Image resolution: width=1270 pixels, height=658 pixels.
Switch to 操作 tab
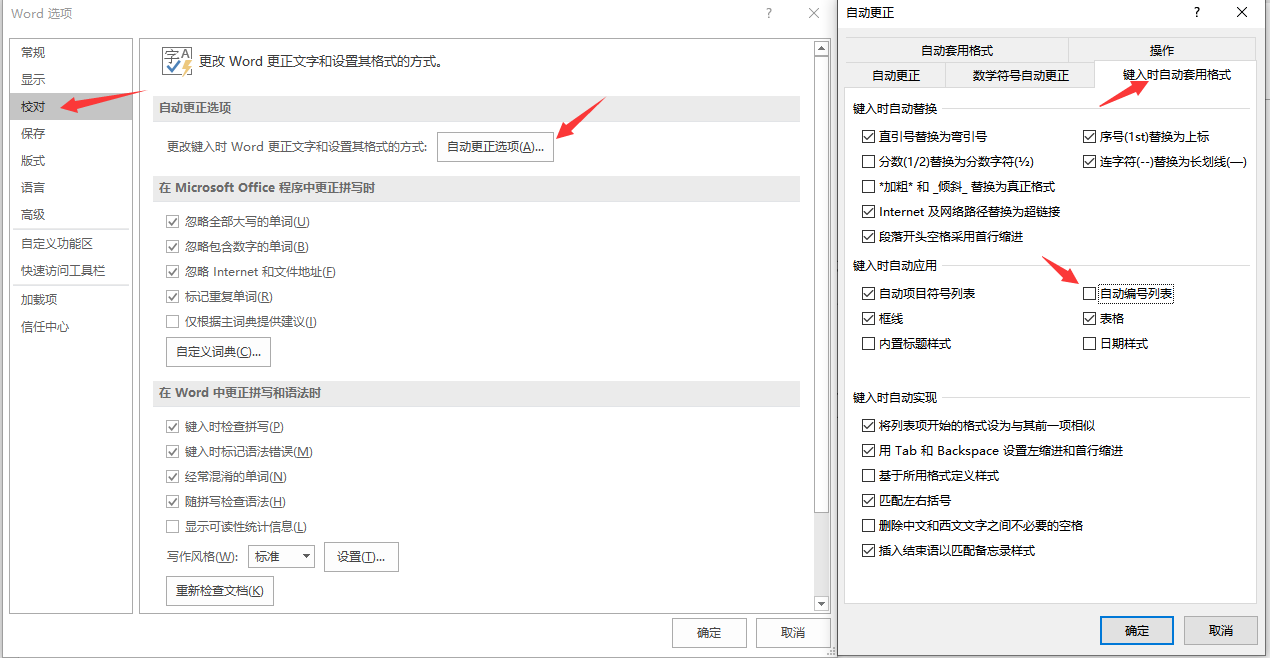1162,50
